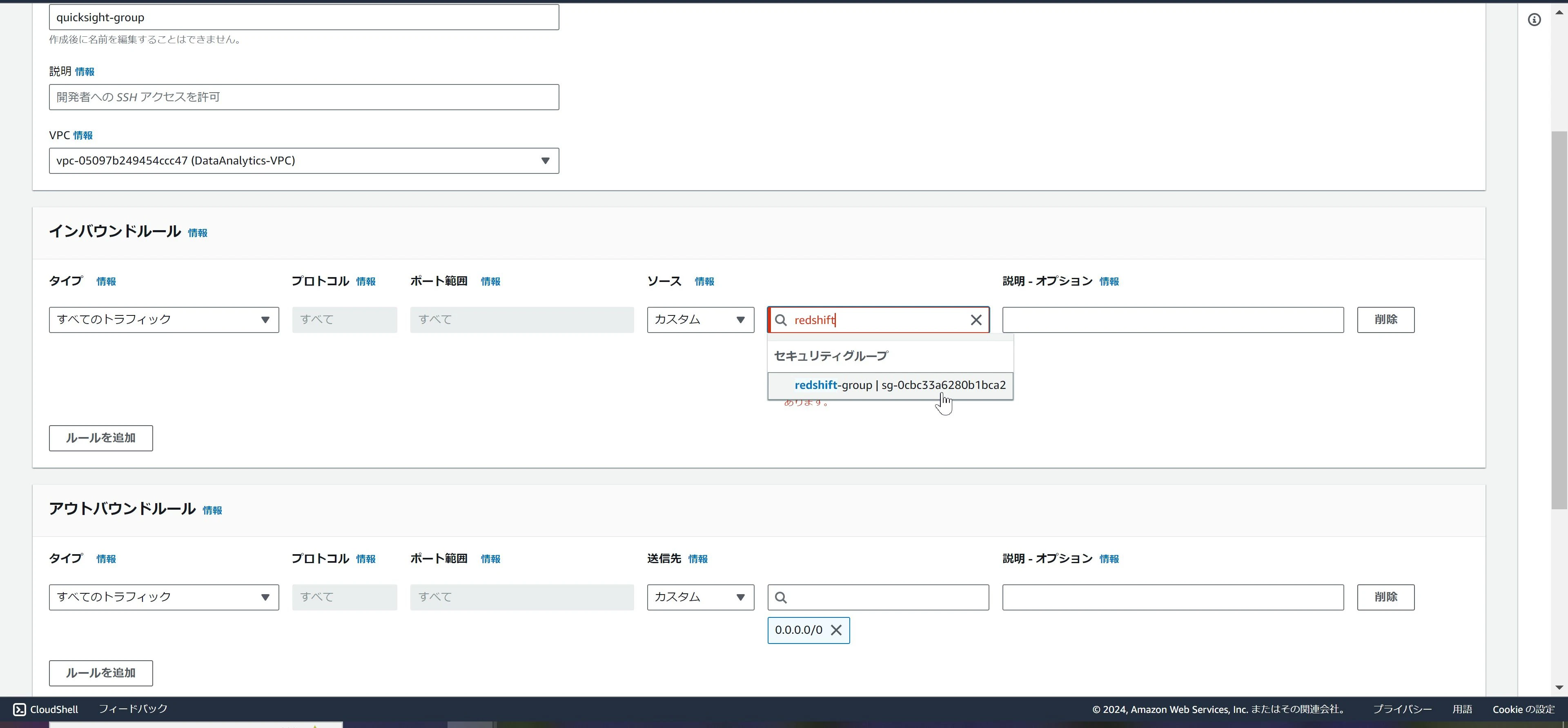Focus the 説明 description input field
This screenshot has width=1568, height=728.
[x=304, y=97]
